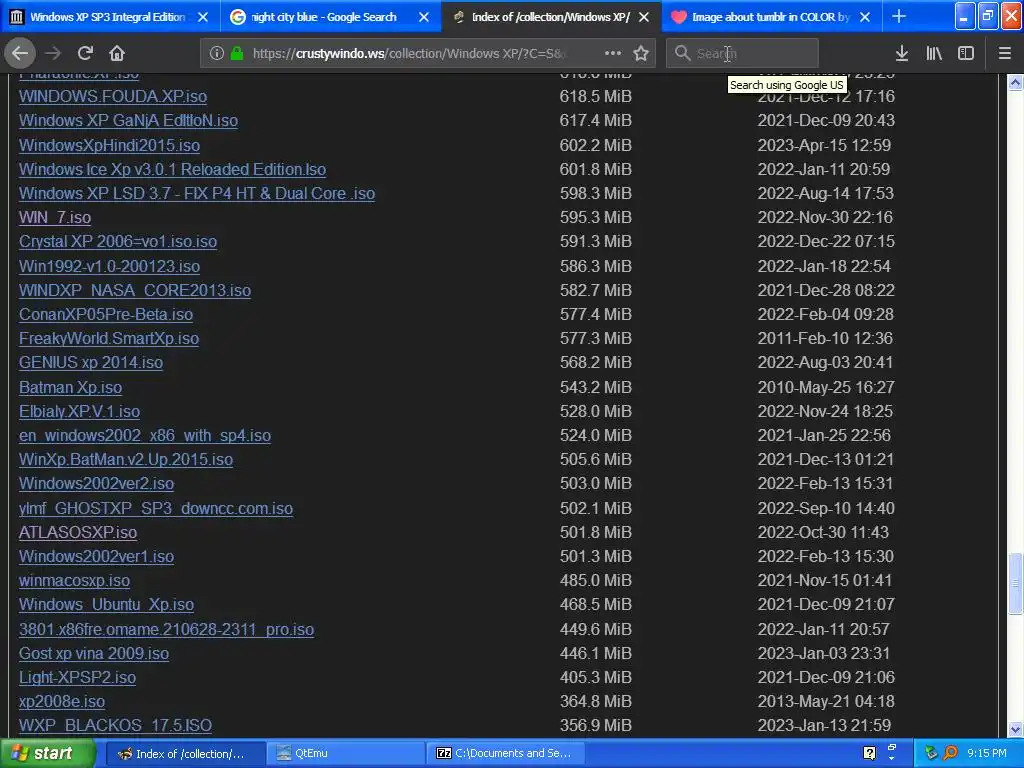Viewport: 1024px width, 768px height.
Task: Click the forward navigation arrow
Action: click(x=53, y=54)
